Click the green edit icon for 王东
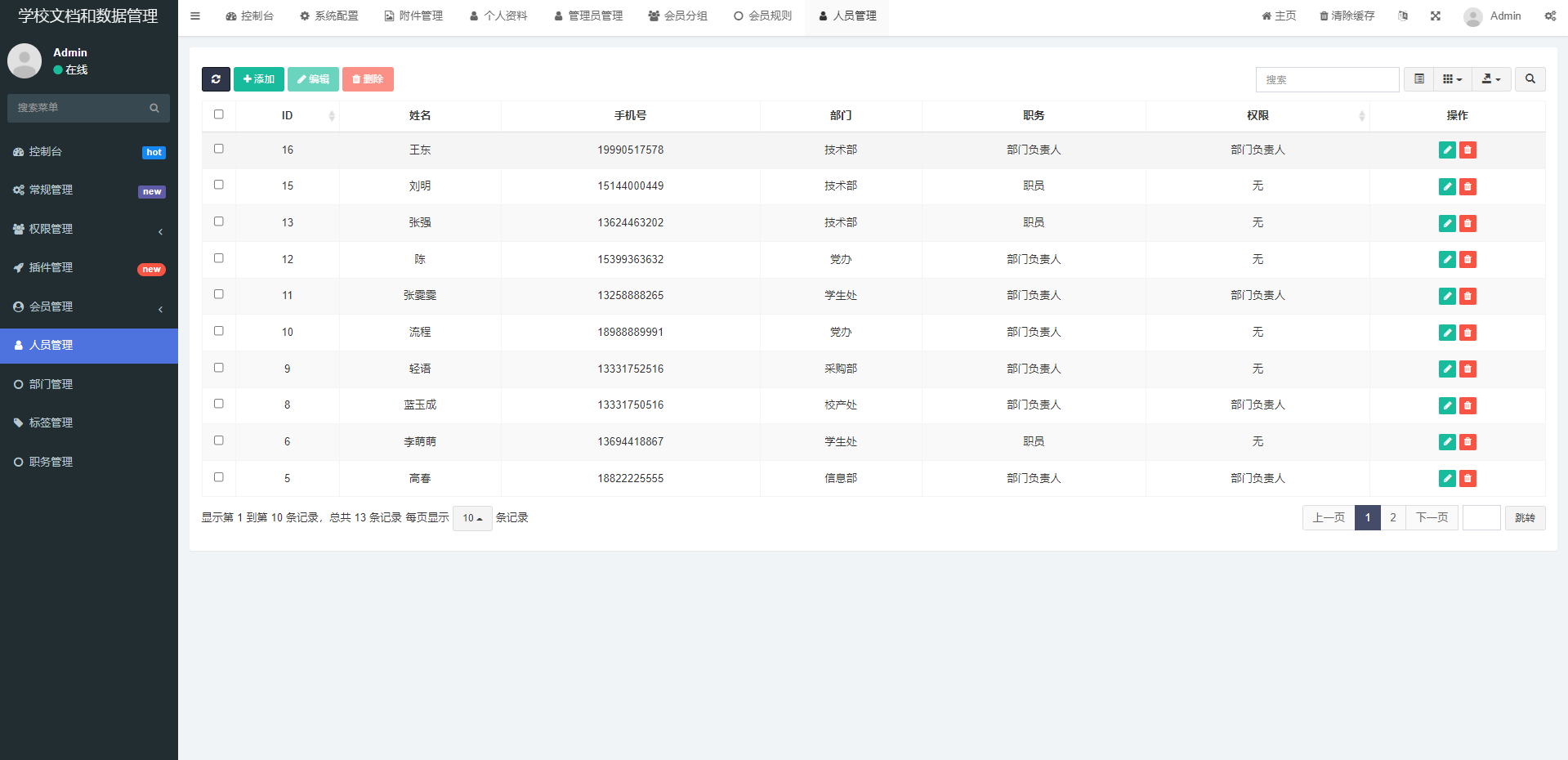1568x760 pixels. [x=1447, y=150]
